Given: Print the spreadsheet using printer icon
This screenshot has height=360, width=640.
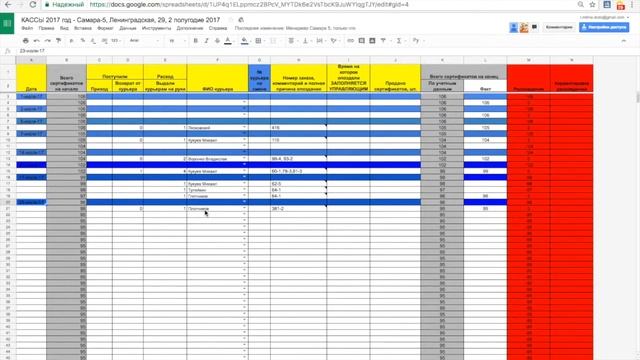Looking at the screenshot, I should tap(26, 41).
